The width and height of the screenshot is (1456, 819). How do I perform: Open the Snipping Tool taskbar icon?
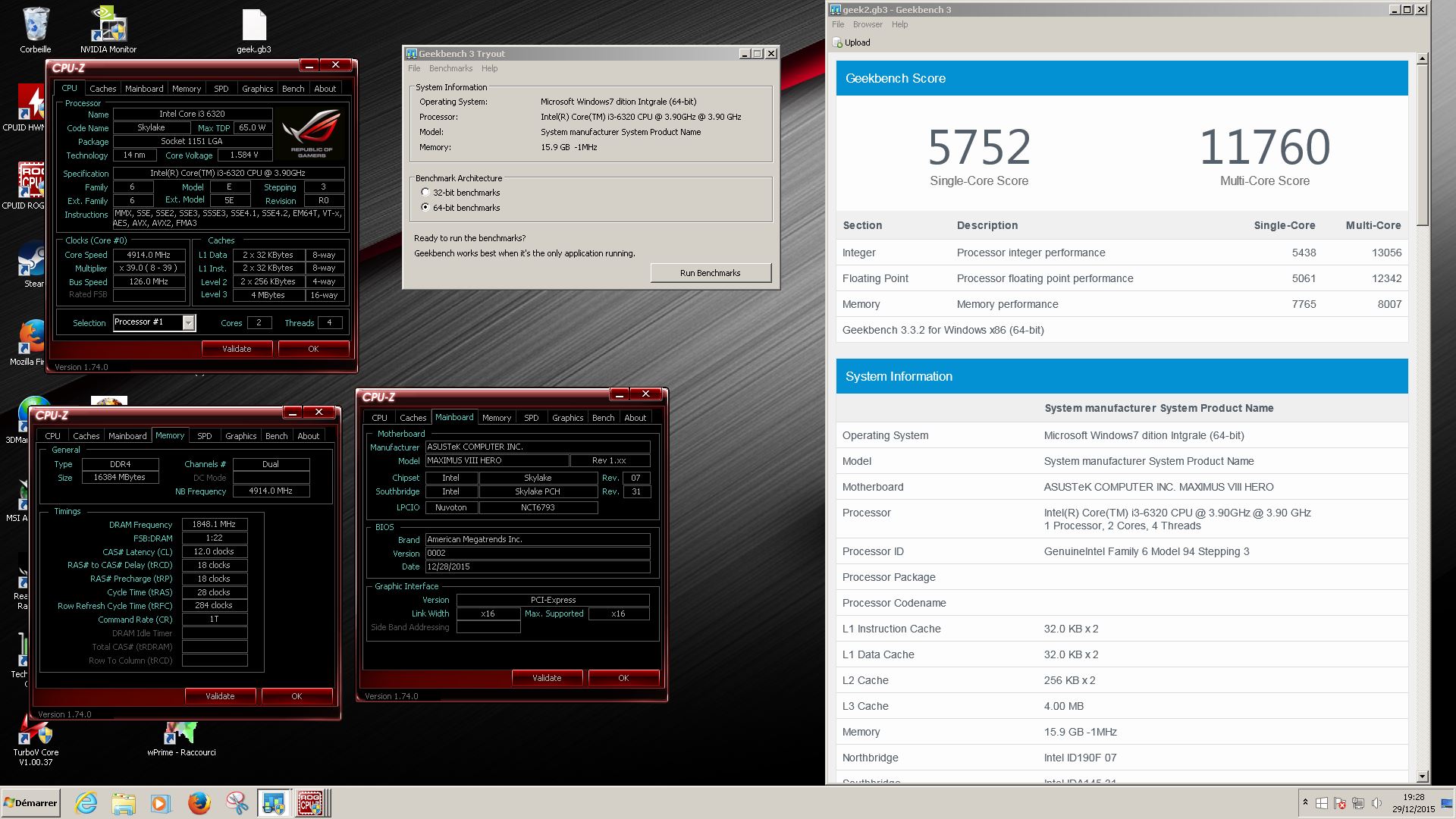(237, 803)
